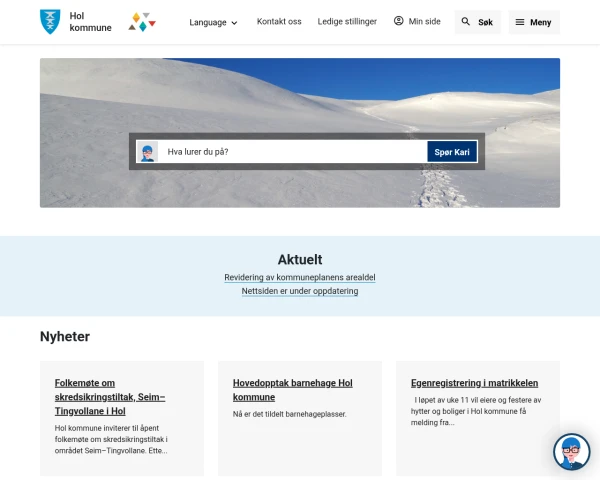Image resolution: width=600 pixels, height=480 pixels.
Task: Click the Kari avatar in search box
Action: 147,152
